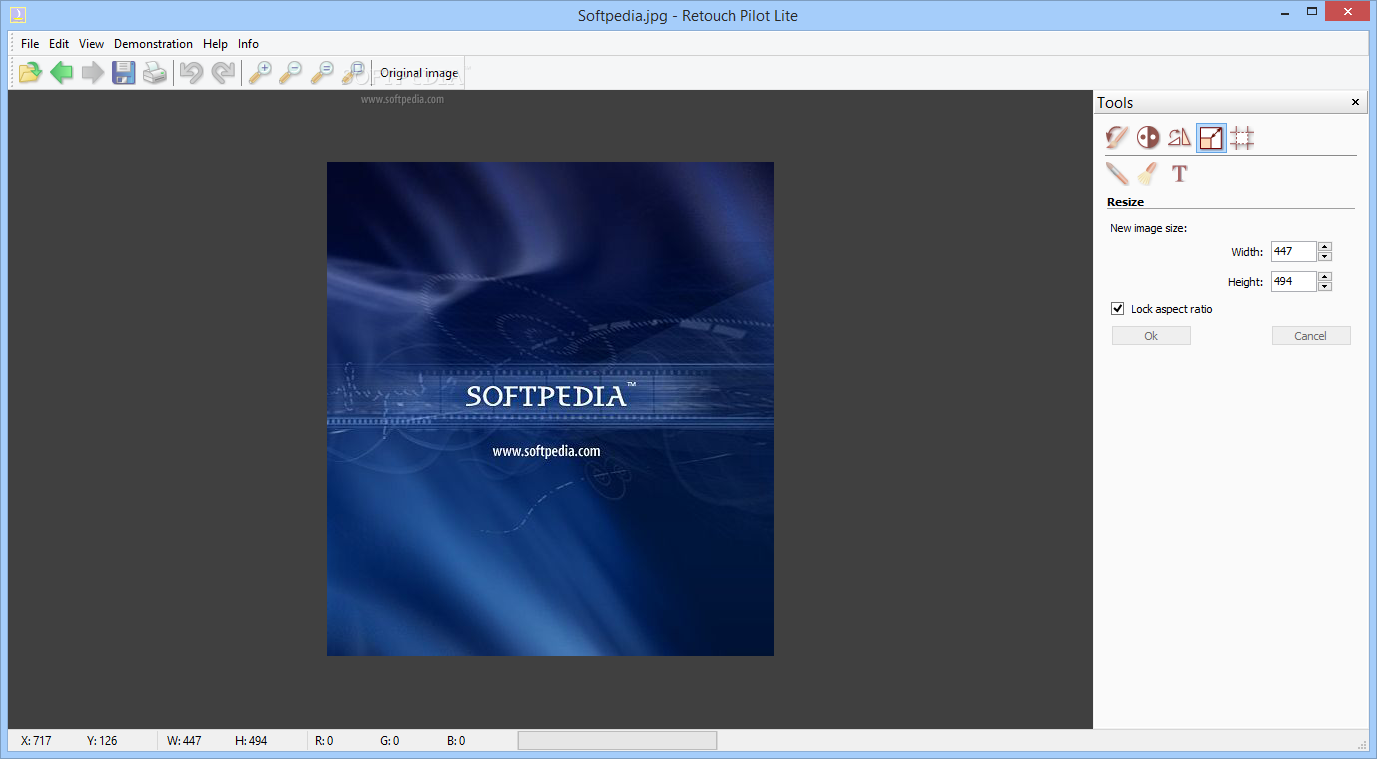Increase the Height value
1377x759 pixels.
(1325, 277)
